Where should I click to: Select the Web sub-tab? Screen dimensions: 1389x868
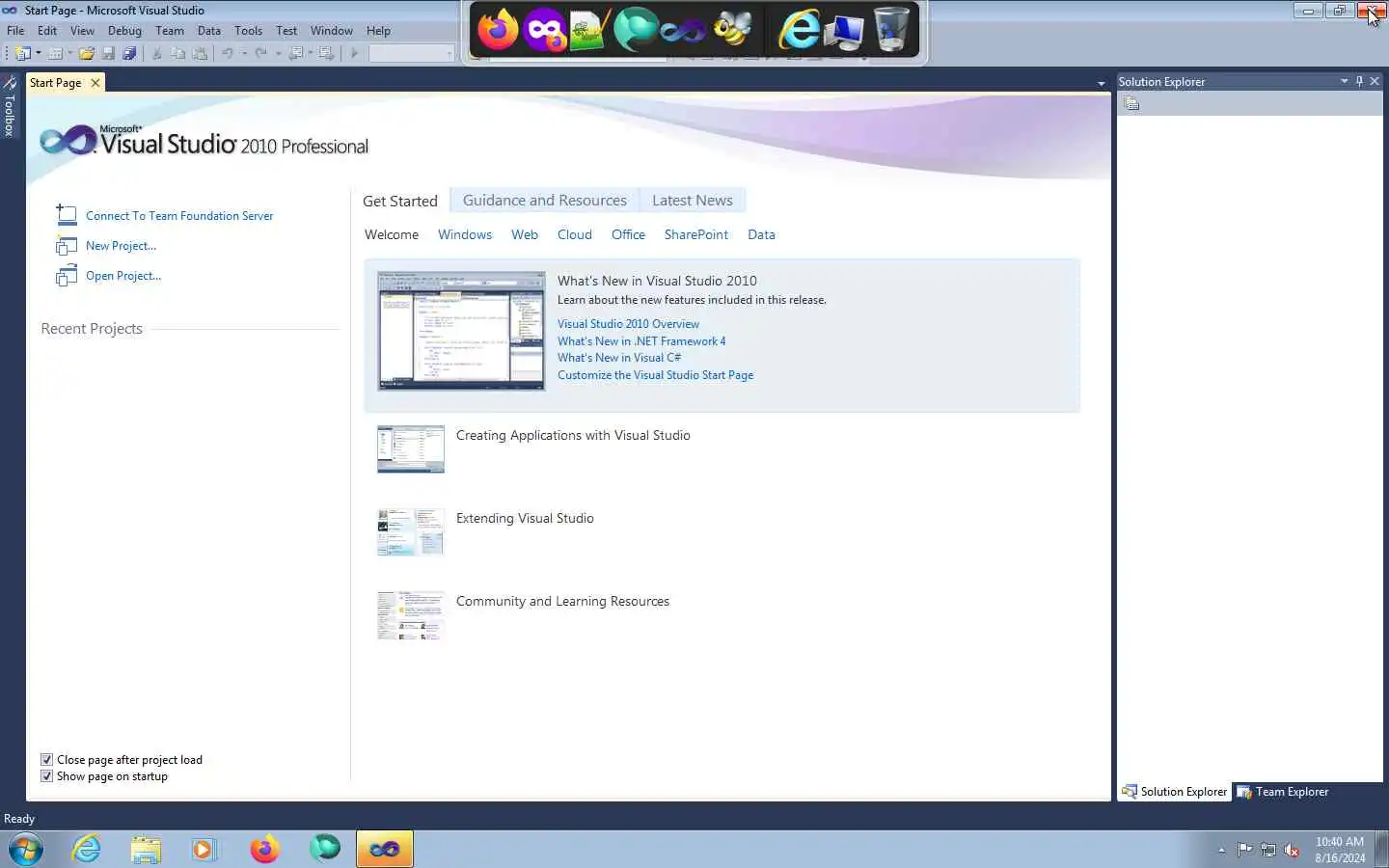(x=525, y=234)
